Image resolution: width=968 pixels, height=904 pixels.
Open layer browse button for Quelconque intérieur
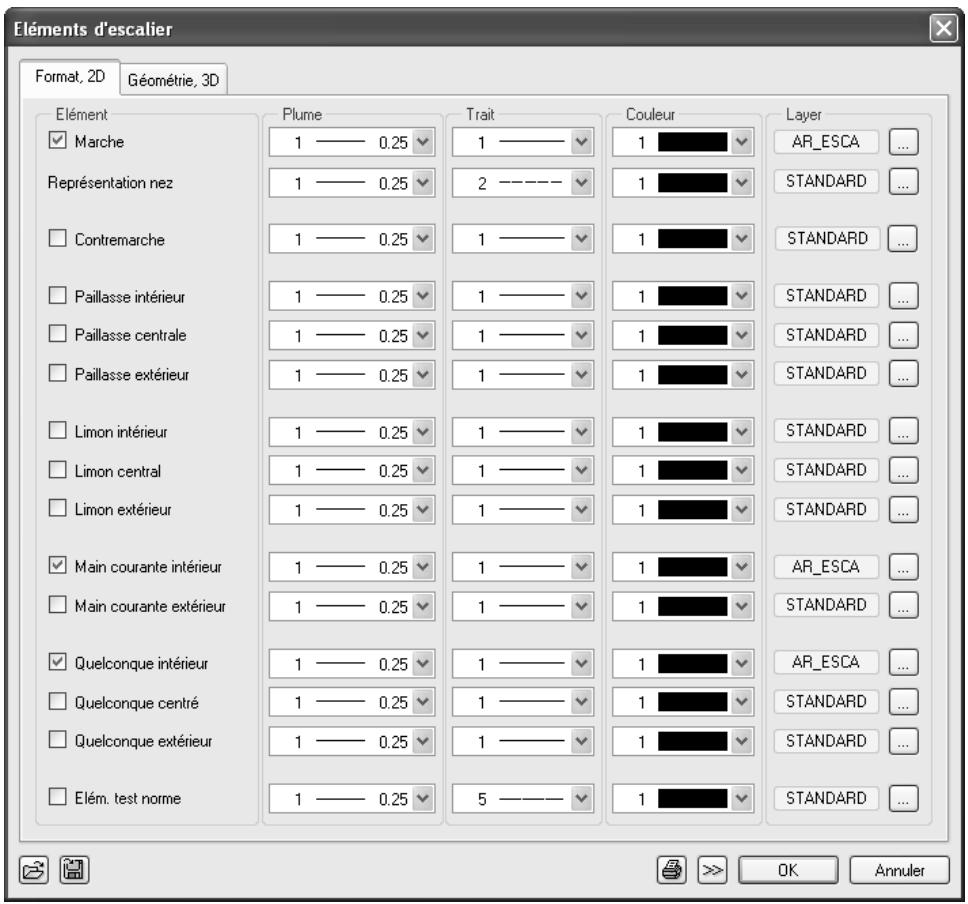(x=903, y=663)
